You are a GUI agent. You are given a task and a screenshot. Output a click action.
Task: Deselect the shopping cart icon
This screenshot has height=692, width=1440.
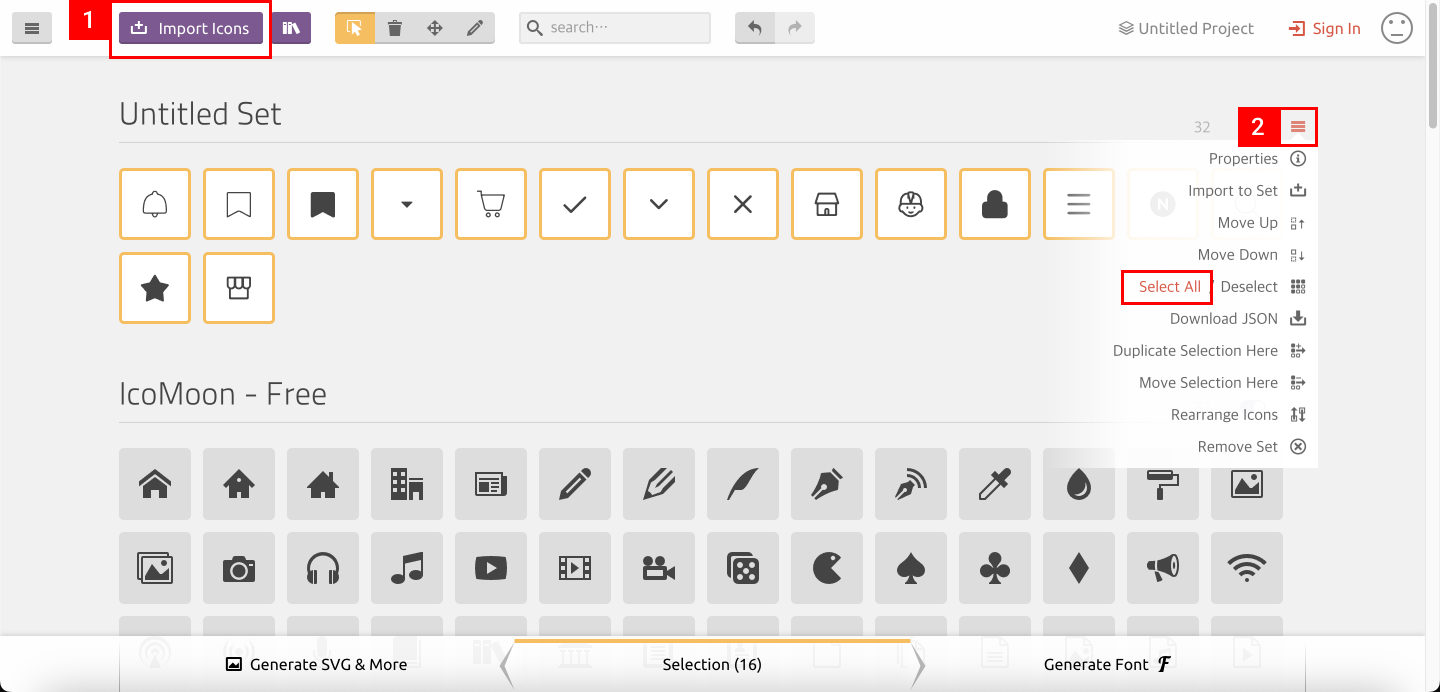tap(491, 204)
